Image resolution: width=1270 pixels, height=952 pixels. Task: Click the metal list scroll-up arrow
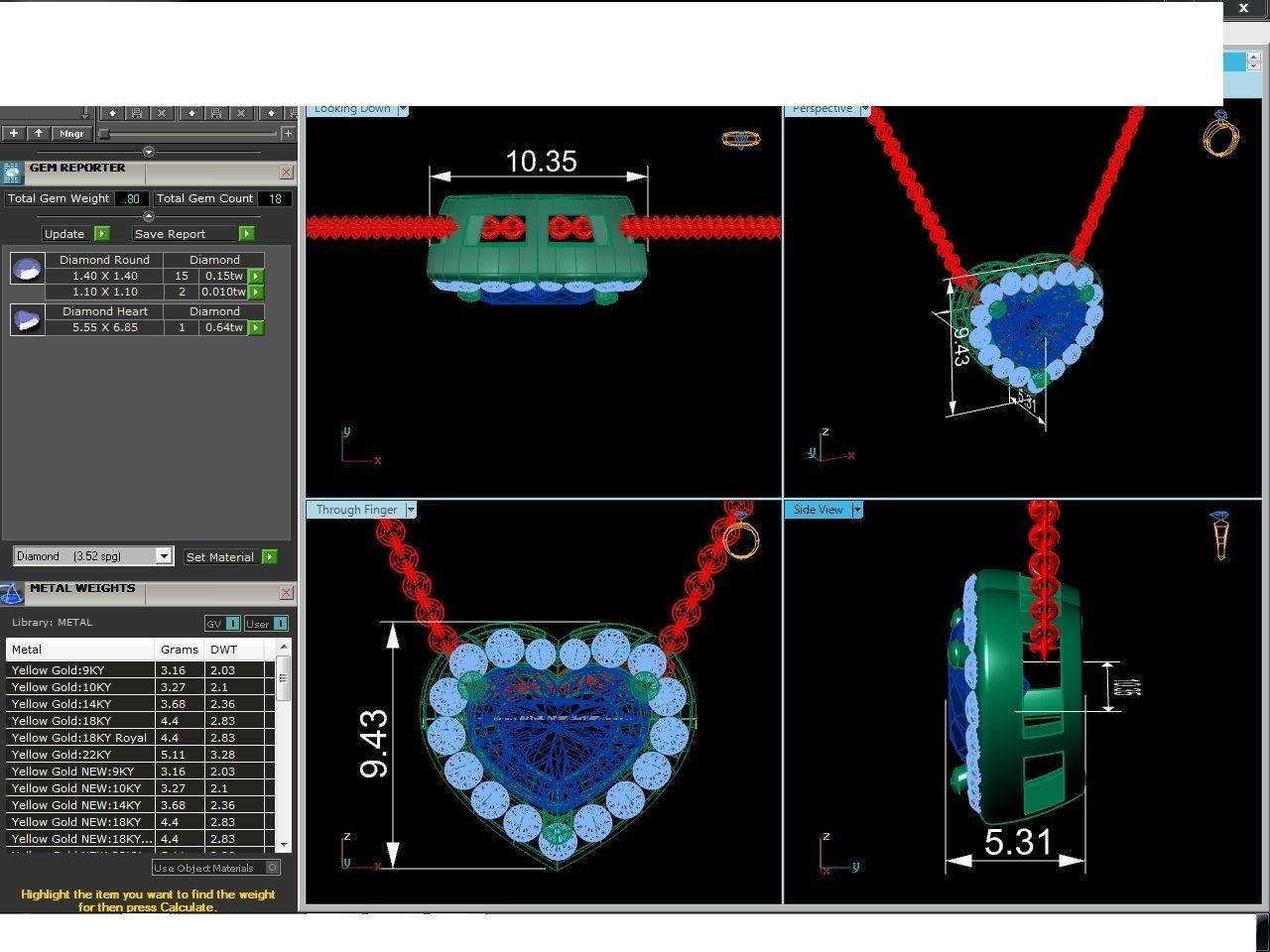tap(284, 646)
